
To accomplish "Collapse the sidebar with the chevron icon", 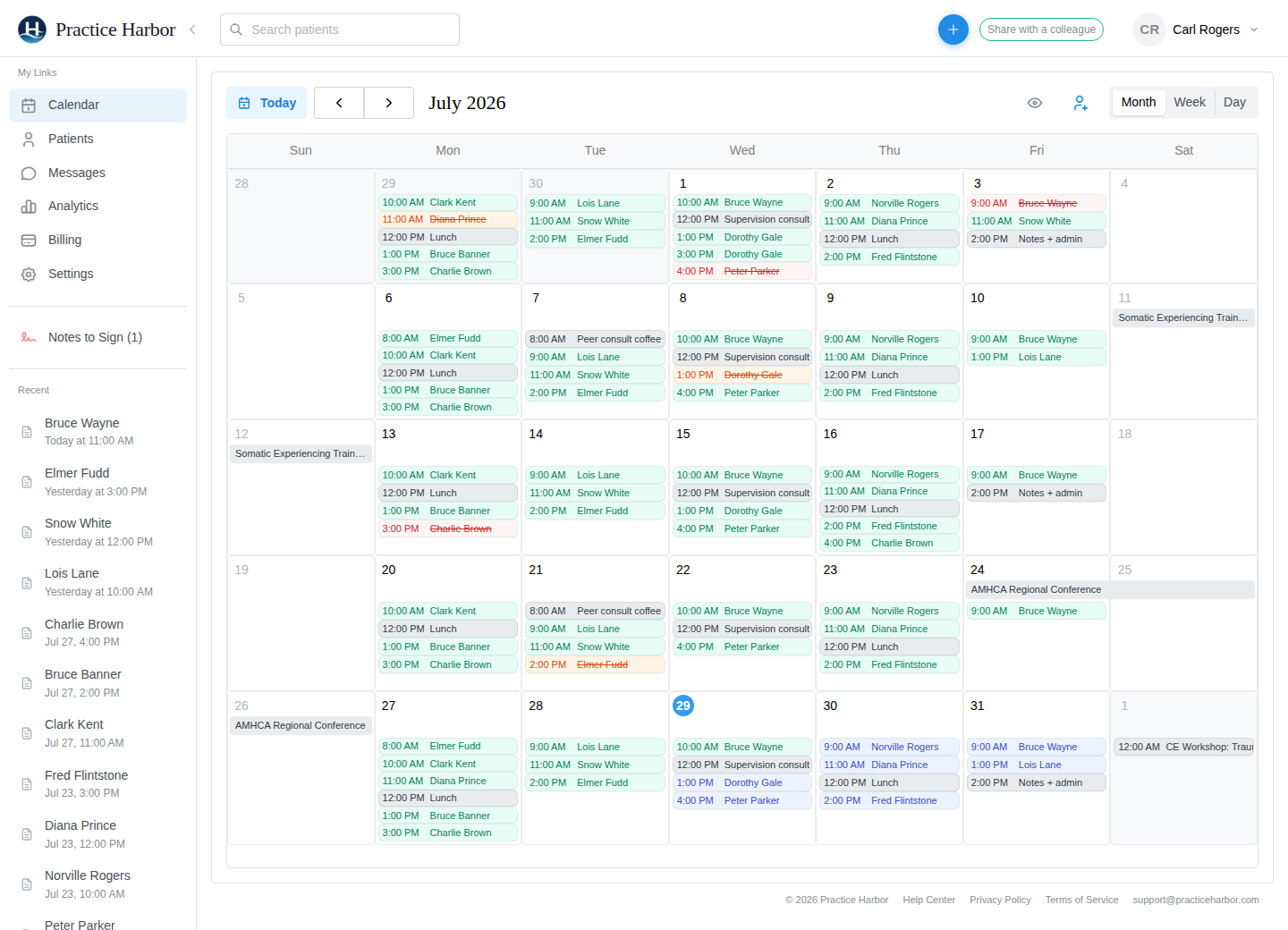I will [192, 30].
